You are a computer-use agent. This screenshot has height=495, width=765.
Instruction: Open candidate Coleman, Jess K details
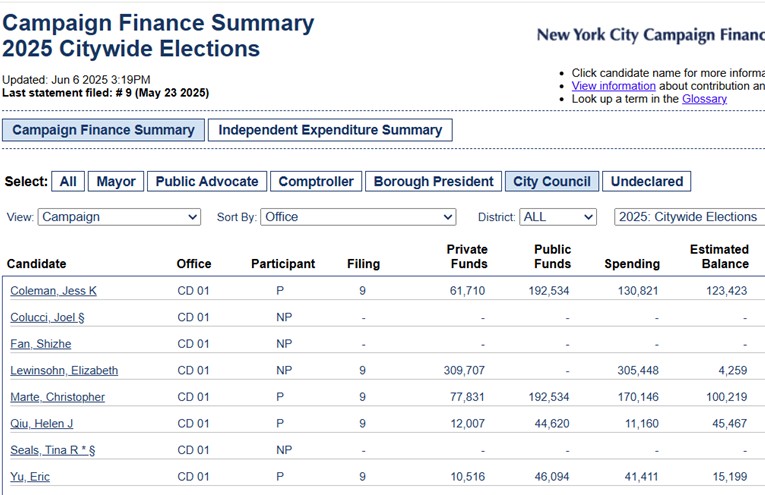pyautogui.click(x=53, y=291)
